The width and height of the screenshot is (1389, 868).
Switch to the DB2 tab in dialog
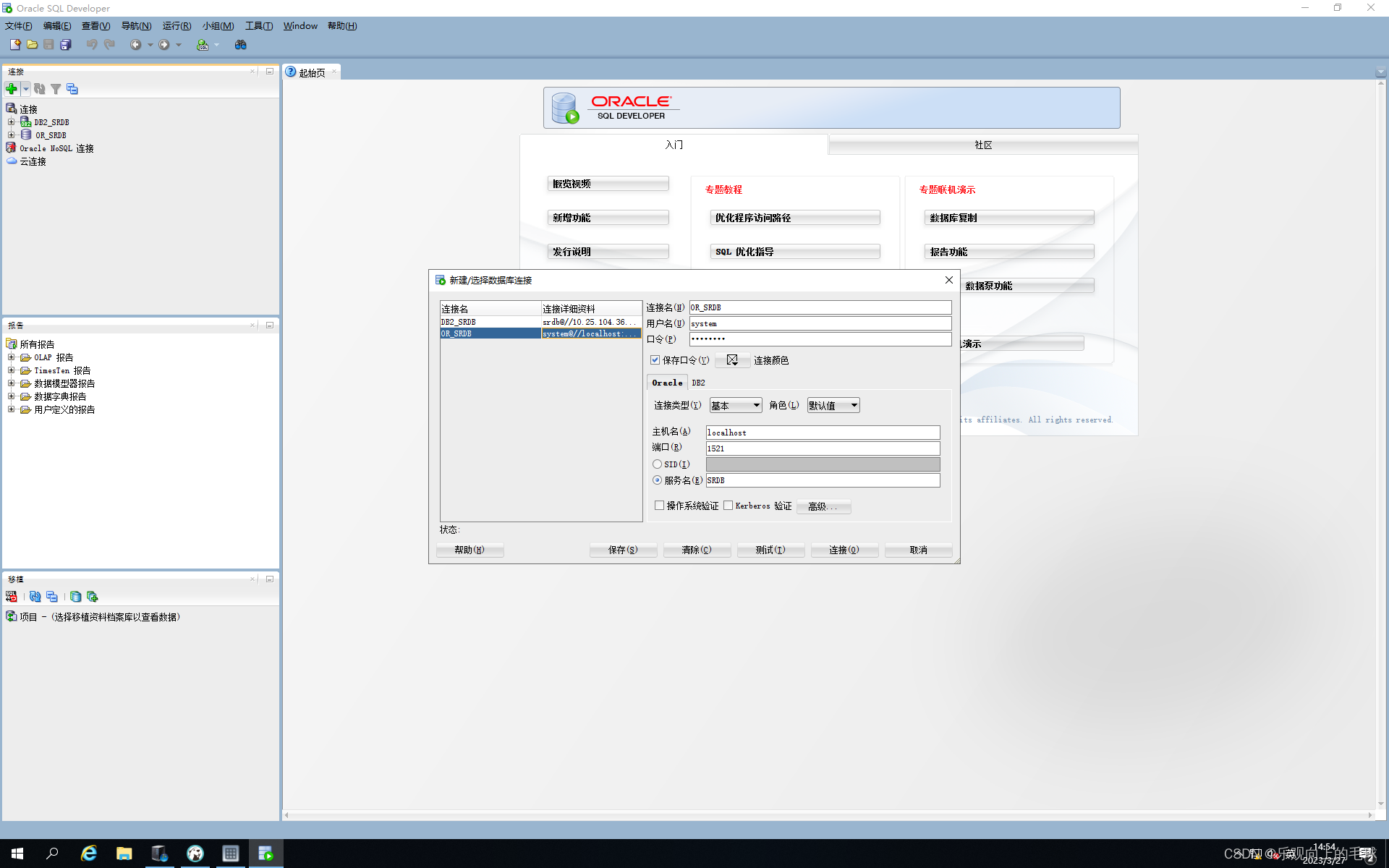[698, 383]
